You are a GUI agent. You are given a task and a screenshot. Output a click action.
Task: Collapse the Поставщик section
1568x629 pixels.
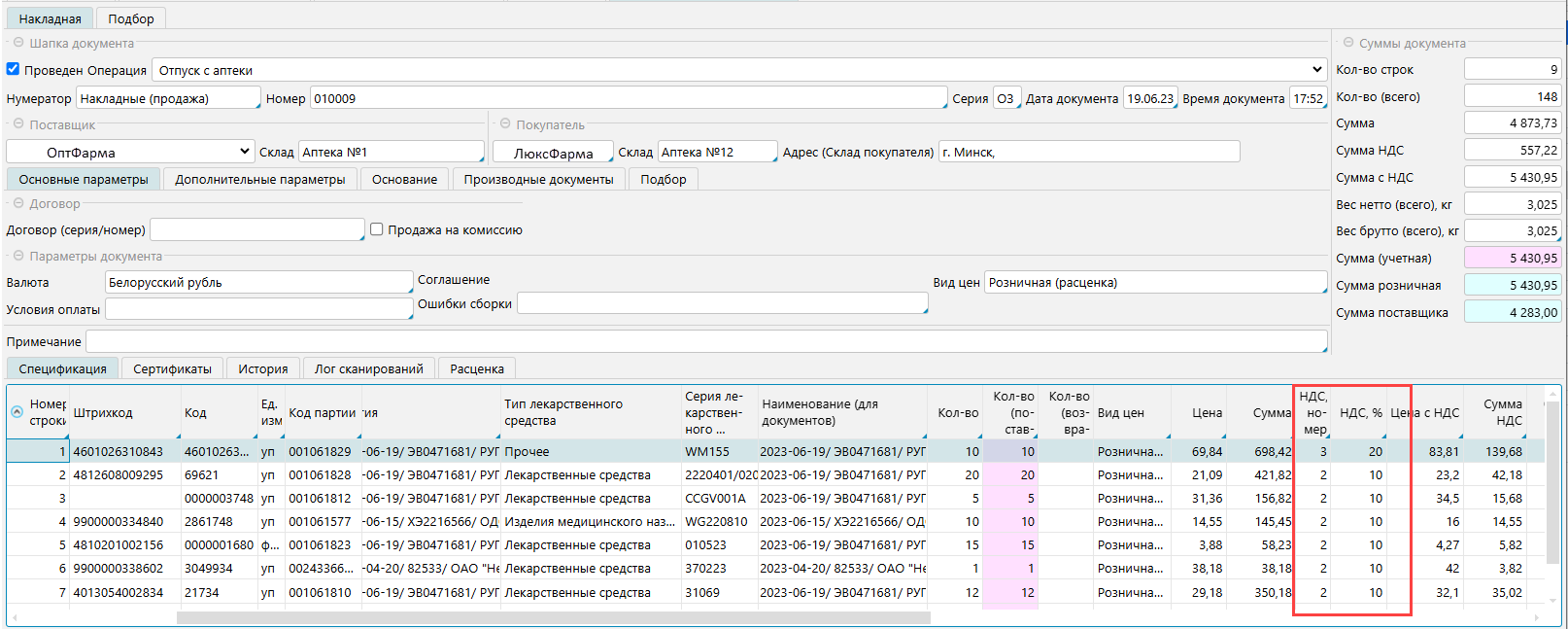click(18, 124)
